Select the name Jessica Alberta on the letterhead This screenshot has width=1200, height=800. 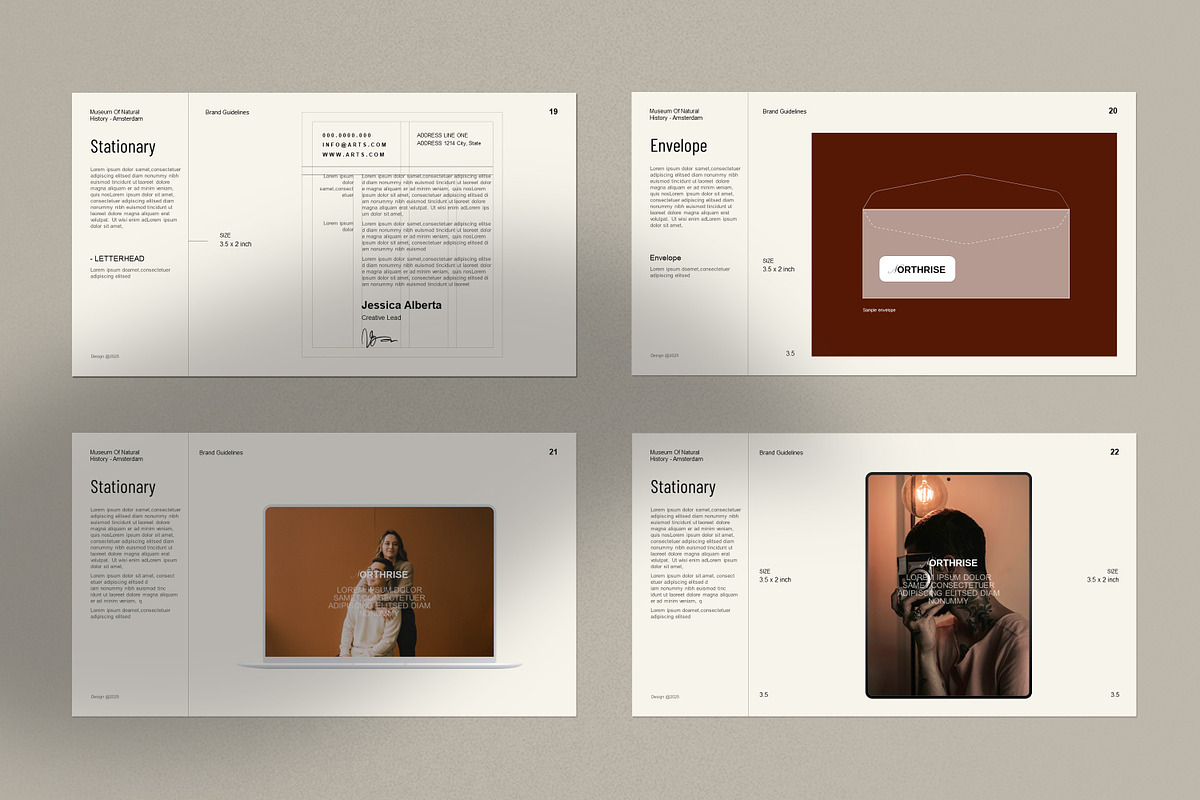[401, 305]
